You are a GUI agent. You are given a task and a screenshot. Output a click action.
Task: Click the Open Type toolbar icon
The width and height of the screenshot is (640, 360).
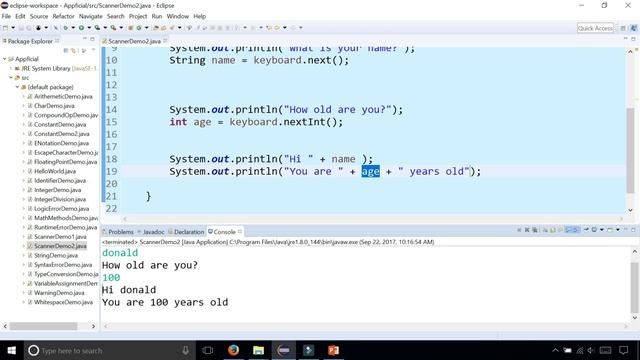[x=155, y=28]
